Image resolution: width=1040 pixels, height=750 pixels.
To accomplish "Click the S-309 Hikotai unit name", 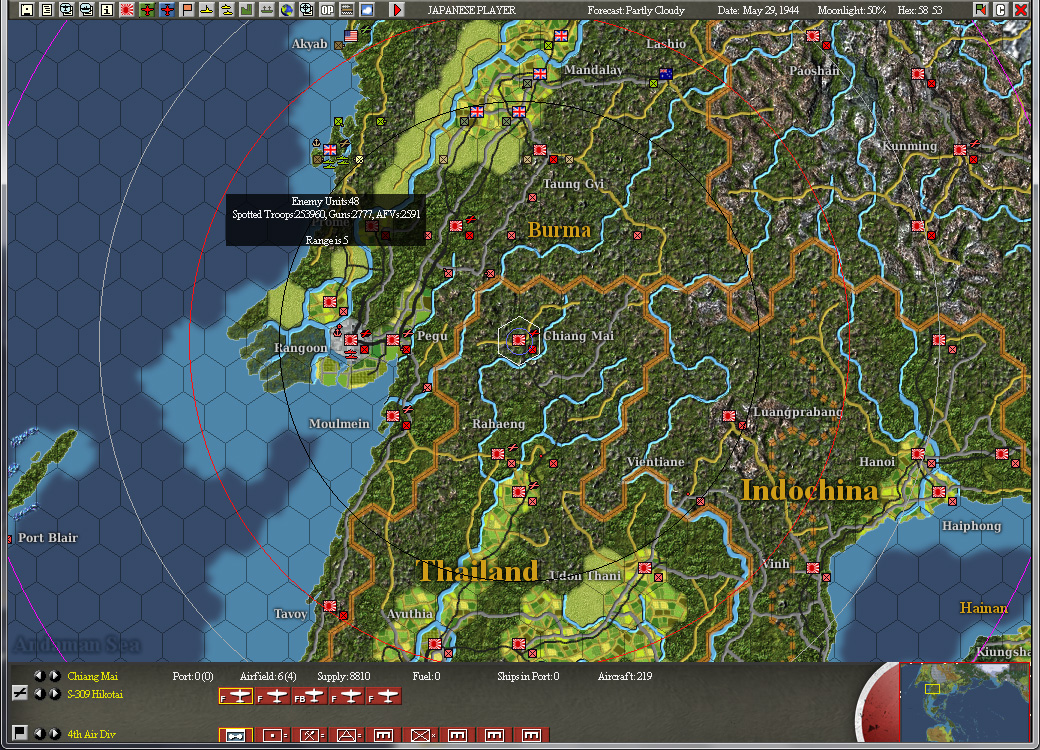I will tap(95, 694).
